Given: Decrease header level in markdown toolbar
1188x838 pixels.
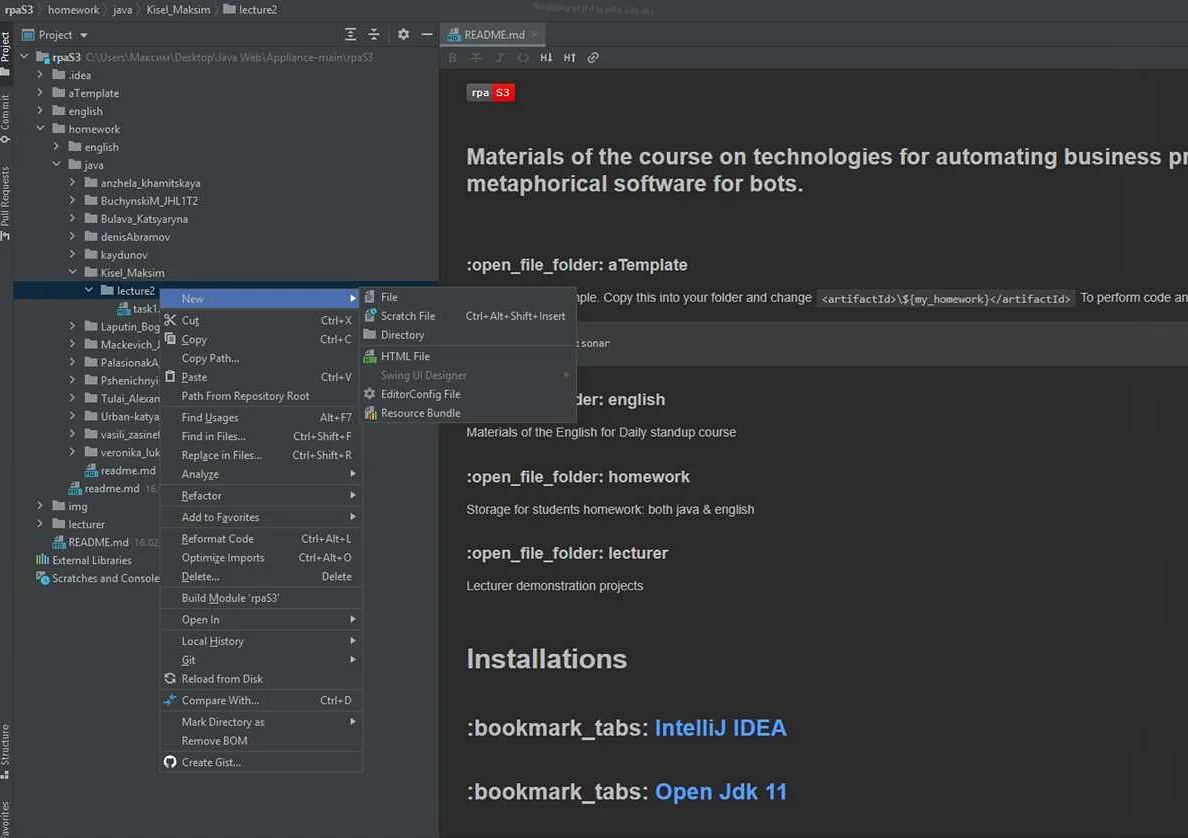Looking at the screenshot, I should point(546,58).
